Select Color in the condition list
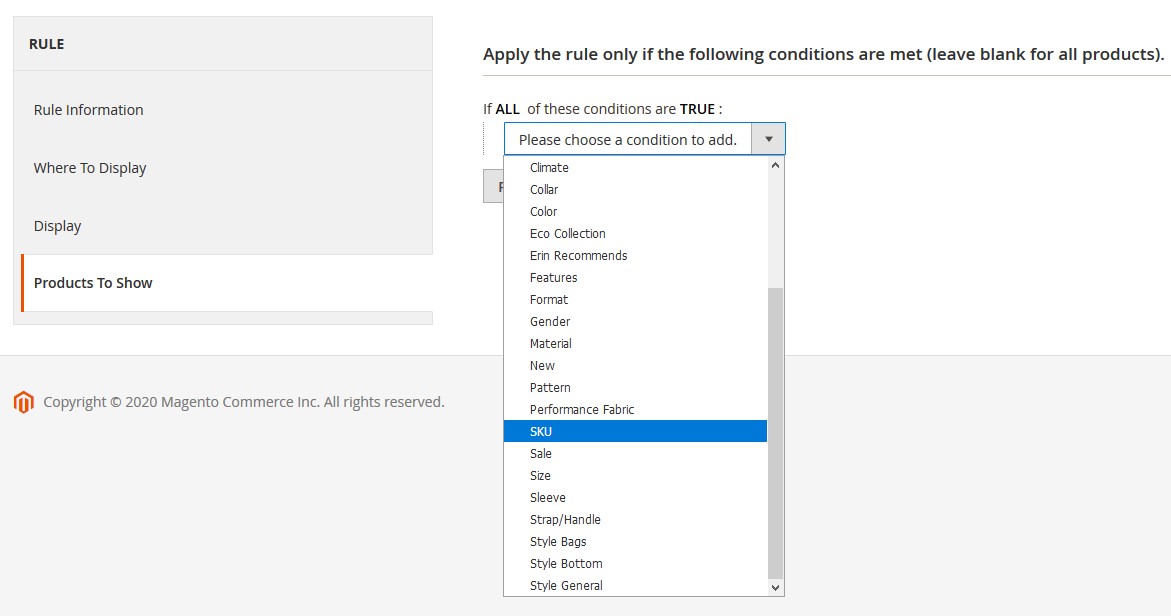The height and width of the screenshot is (616, 1171). [544, 212]
